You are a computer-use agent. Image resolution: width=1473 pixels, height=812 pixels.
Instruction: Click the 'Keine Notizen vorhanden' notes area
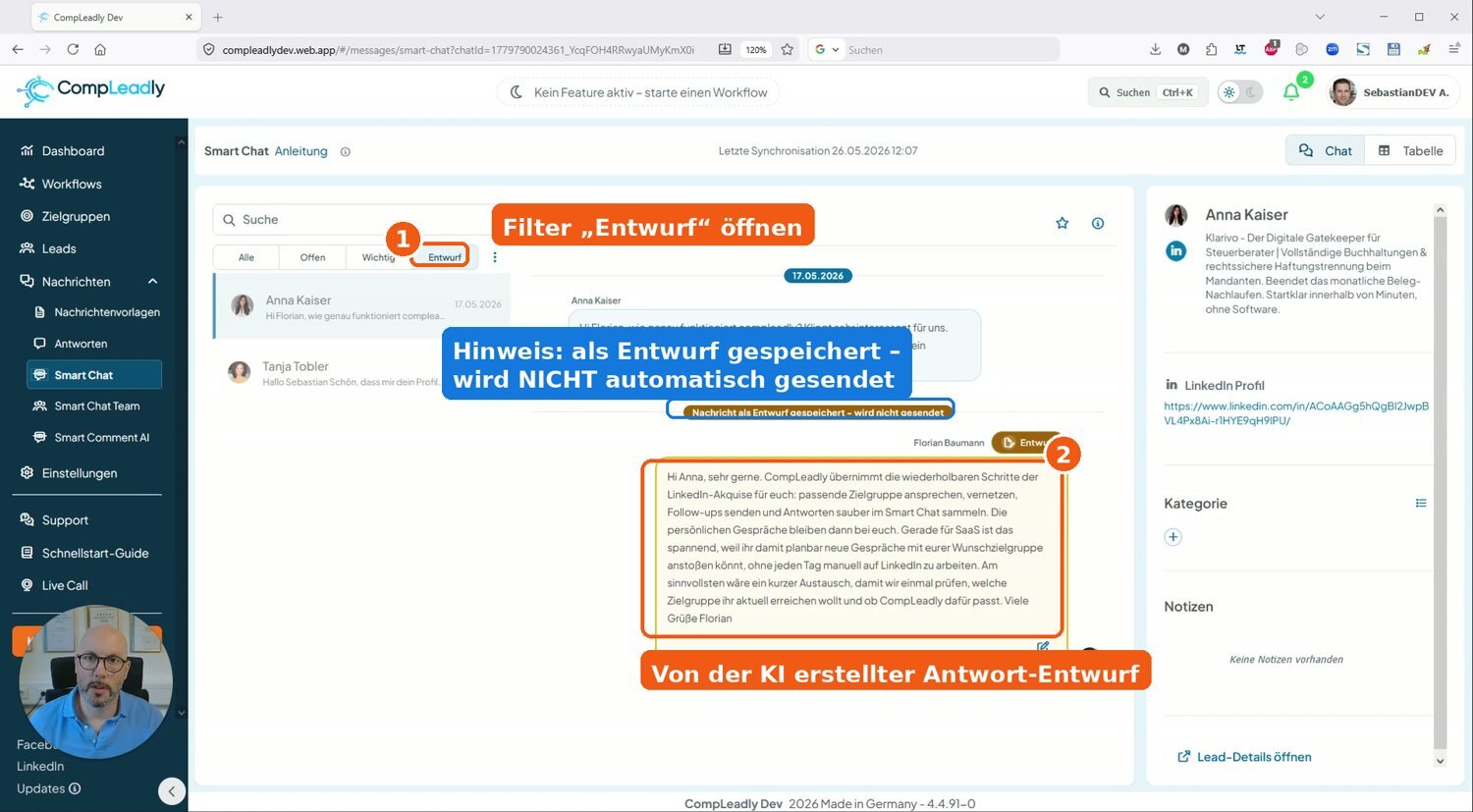[1285, 660]
